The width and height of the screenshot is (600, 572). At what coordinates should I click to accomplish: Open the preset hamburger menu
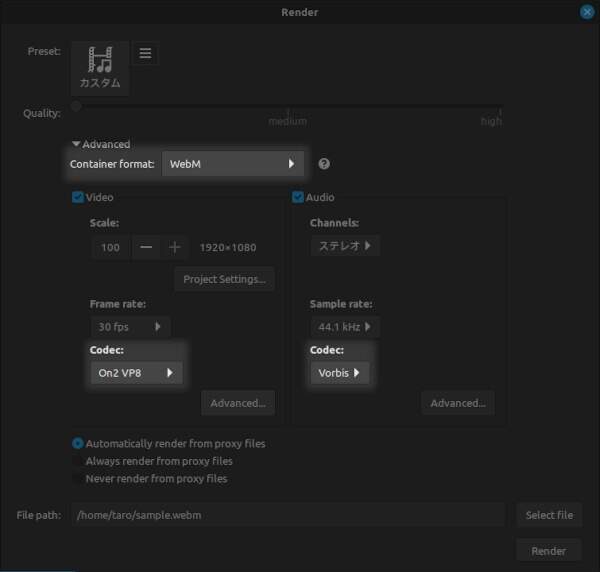click(x=145, y=54)
